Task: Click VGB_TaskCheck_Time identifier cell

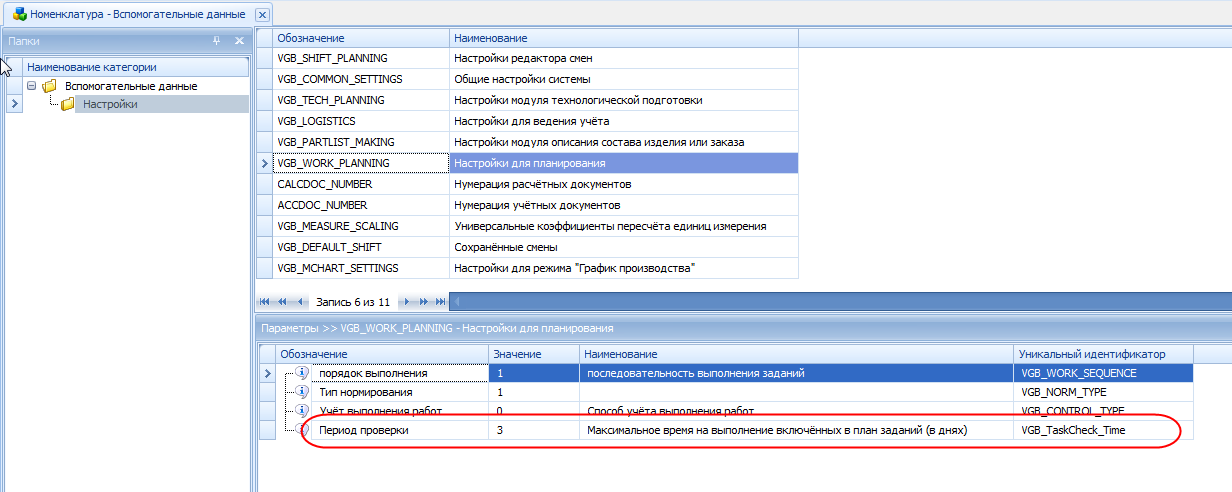Action: pyautogui.click(x=1104, y=430)
